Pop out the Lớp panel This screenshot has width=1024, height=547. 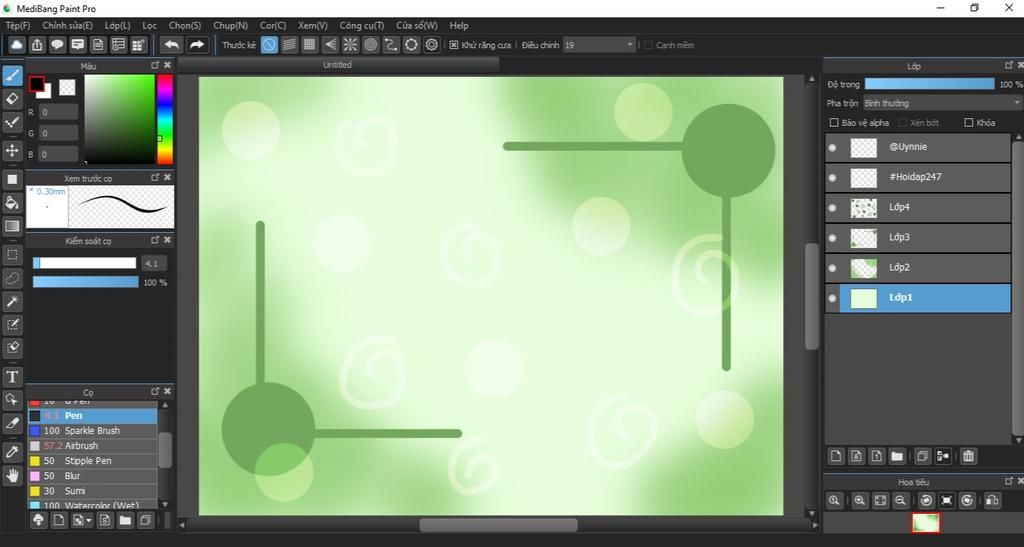[x=1009, y=65]
